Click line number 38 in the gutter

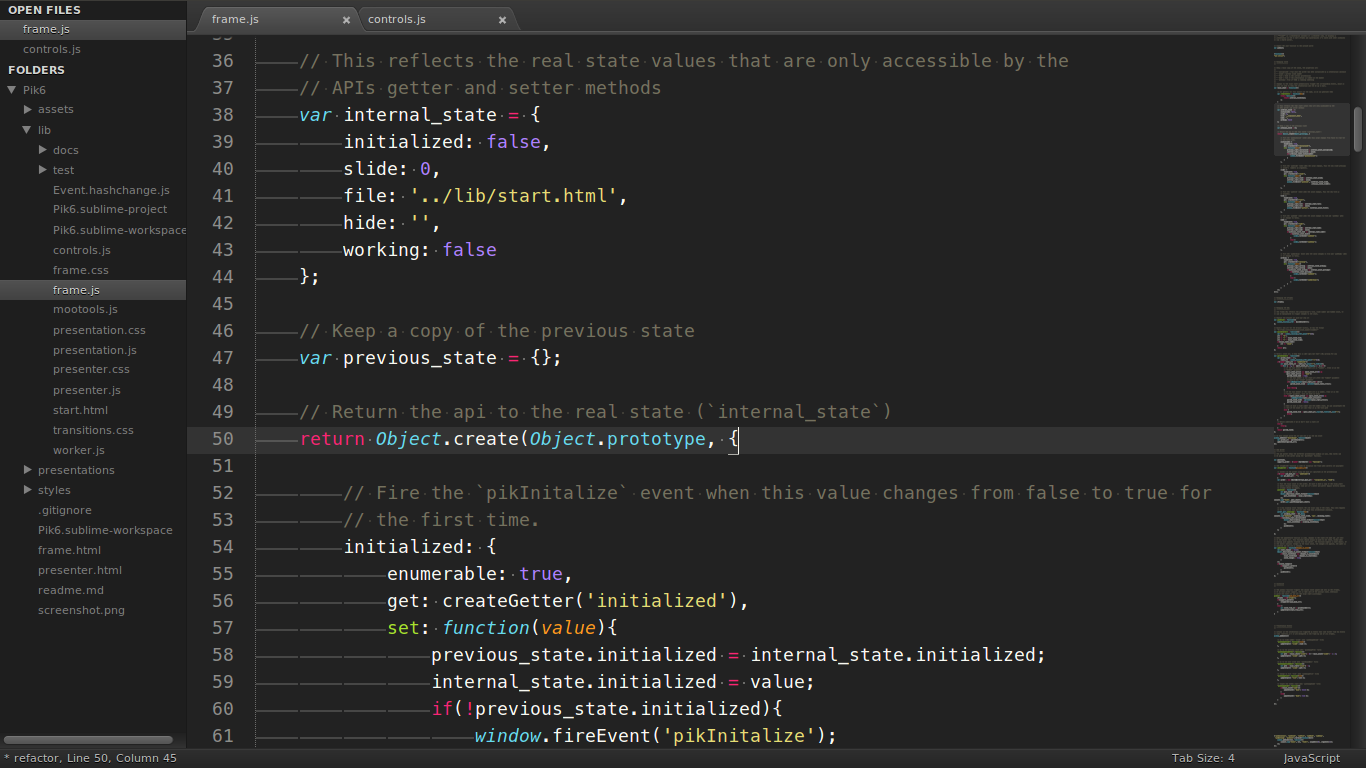(223, 115)
